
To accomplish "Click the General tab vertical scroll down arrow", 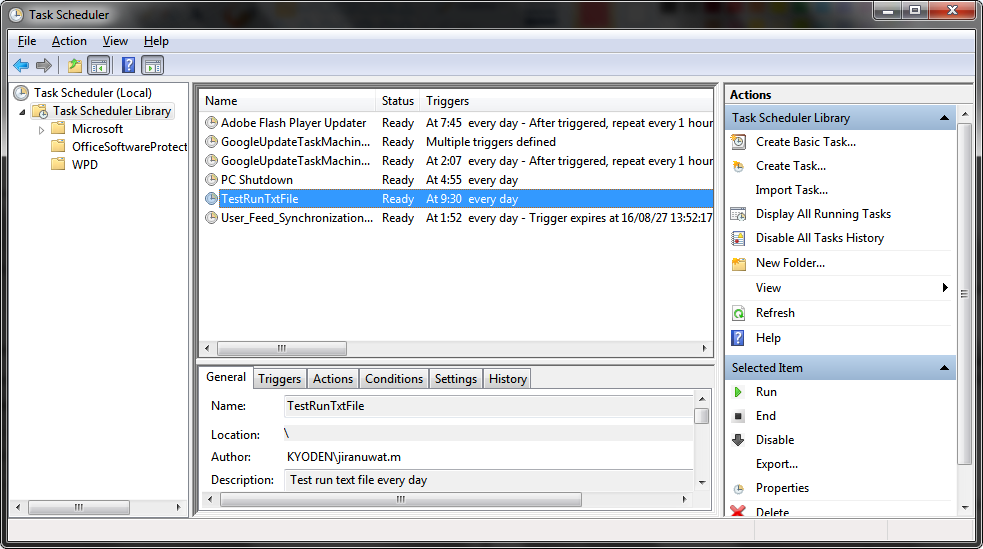I will coord(702,483).
